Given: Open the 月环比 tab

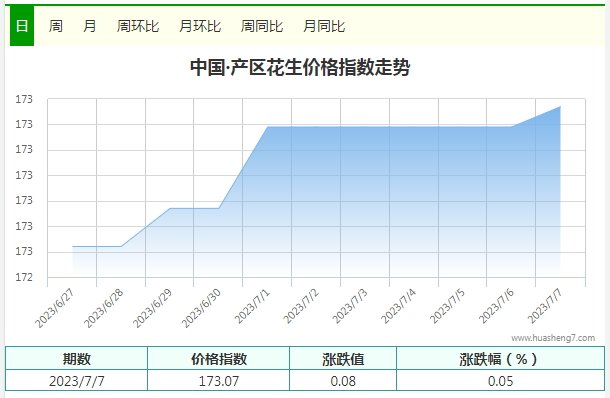Looking at the screenshot, I should [x=200, y=26].
